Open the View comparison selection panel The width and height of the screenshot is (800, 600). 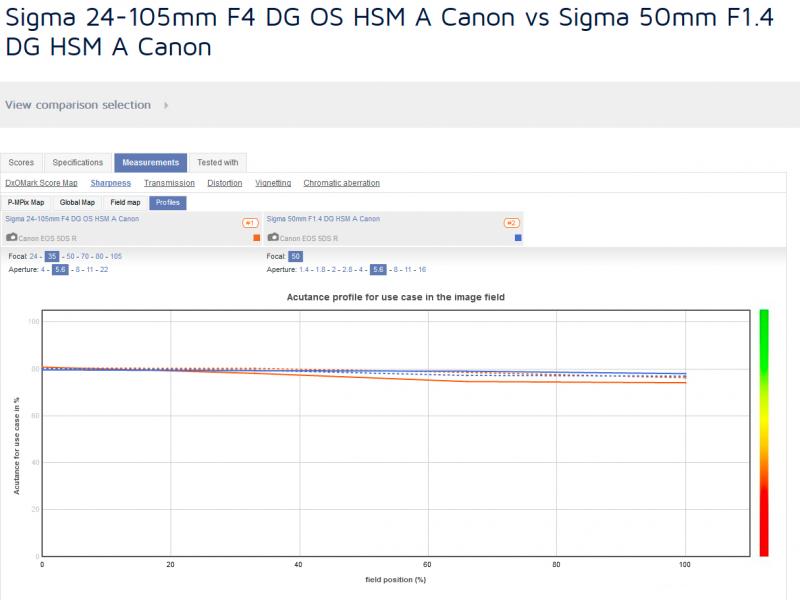coord(78,105)
